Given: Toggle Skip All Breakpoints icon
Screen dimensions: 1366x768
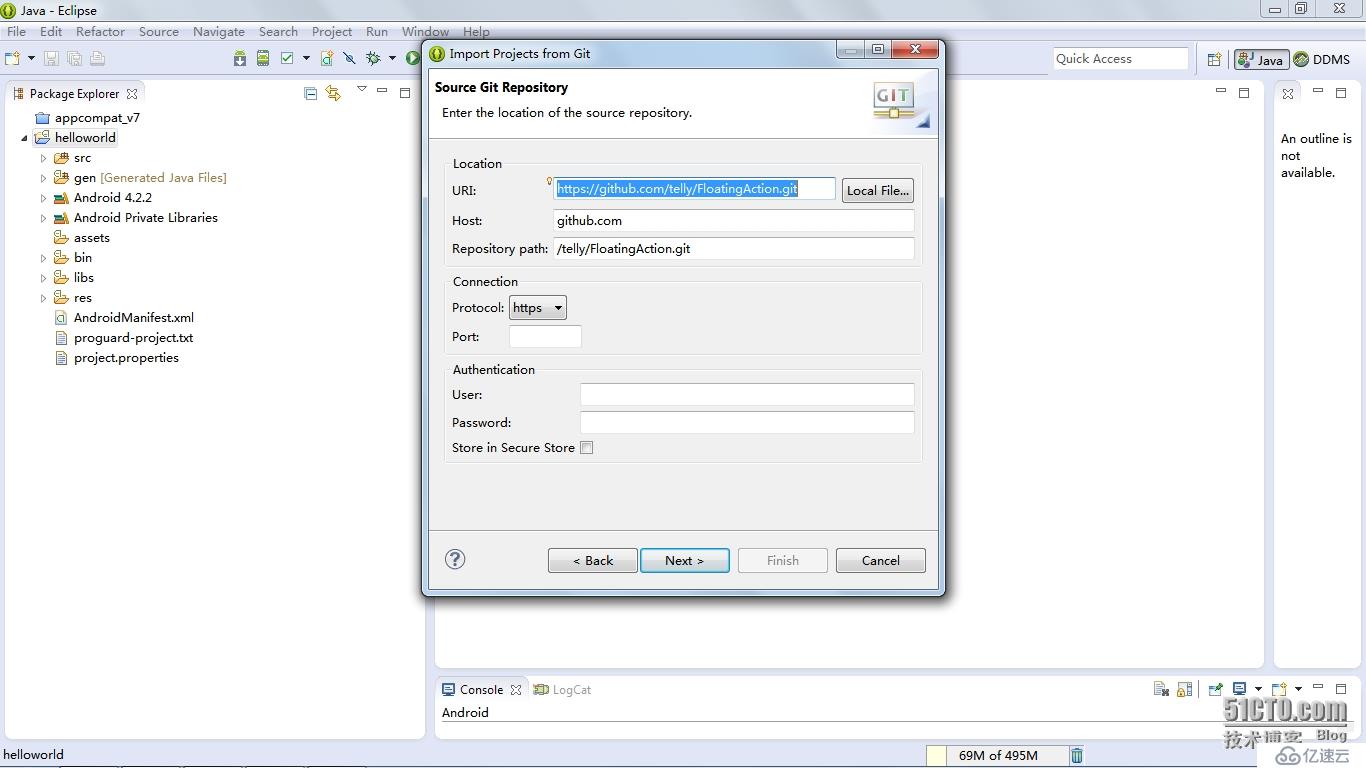Looking at the screenshot, I should (349, 58).
